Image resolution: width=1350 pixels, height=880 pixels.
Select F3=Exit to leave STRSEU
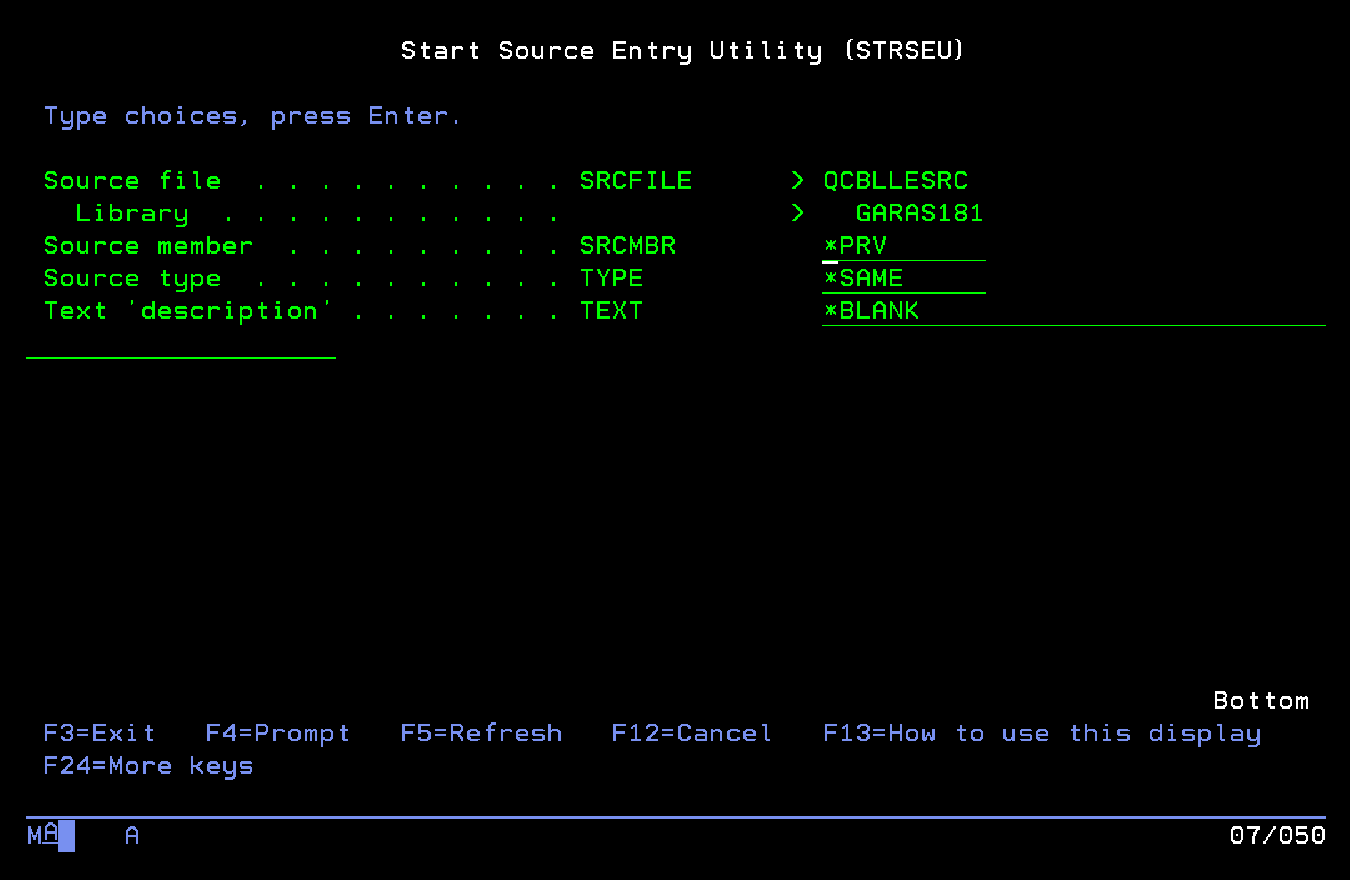tap(98, 733)
